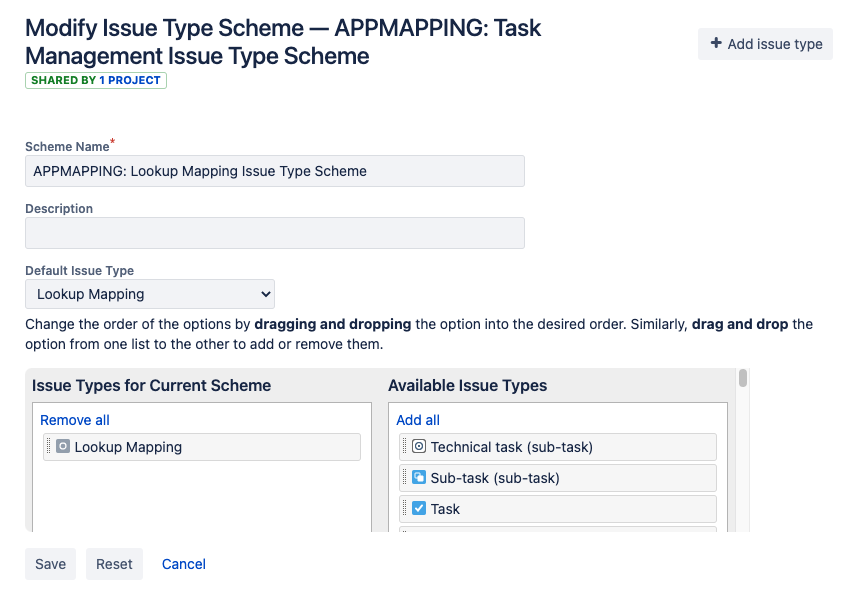Click the Technical task sub-task icon
Screen dimensions: 860x604
click(x=418, y=446)
